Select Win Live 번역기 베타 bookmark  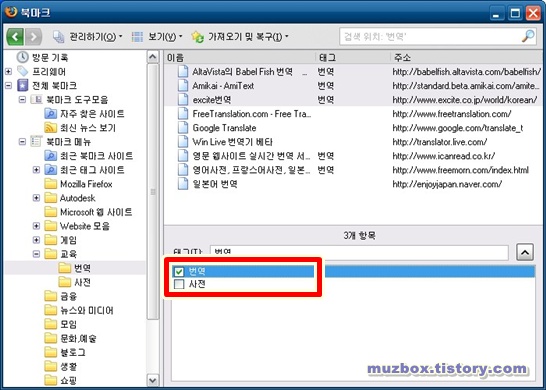click(353, 142)
